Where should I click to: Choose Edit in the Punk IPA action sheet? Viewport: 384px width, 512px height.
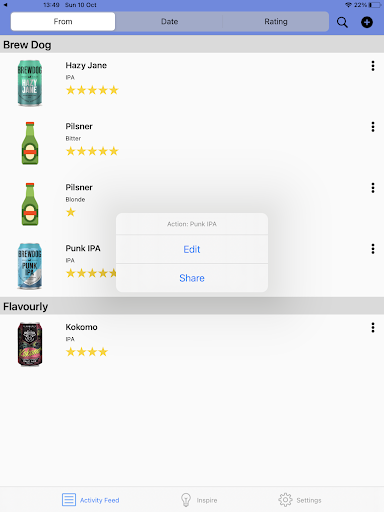[192, 249]
